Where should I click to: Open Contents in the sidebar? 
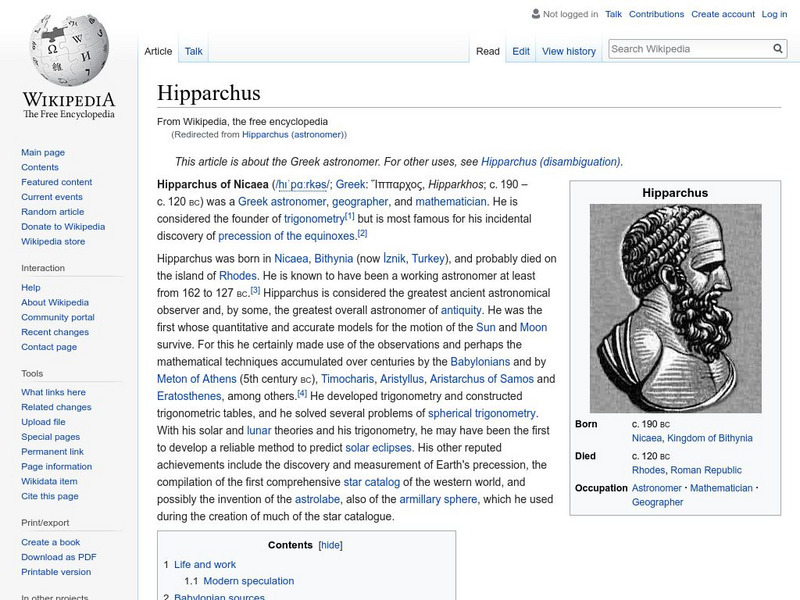point(40,167)
